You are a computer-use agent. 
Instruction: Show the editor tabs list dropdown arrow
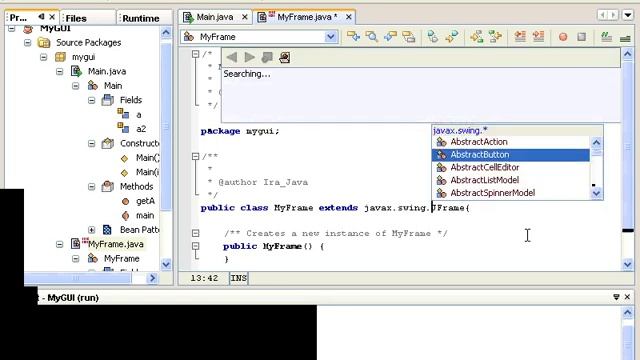(x=628, y=15)
